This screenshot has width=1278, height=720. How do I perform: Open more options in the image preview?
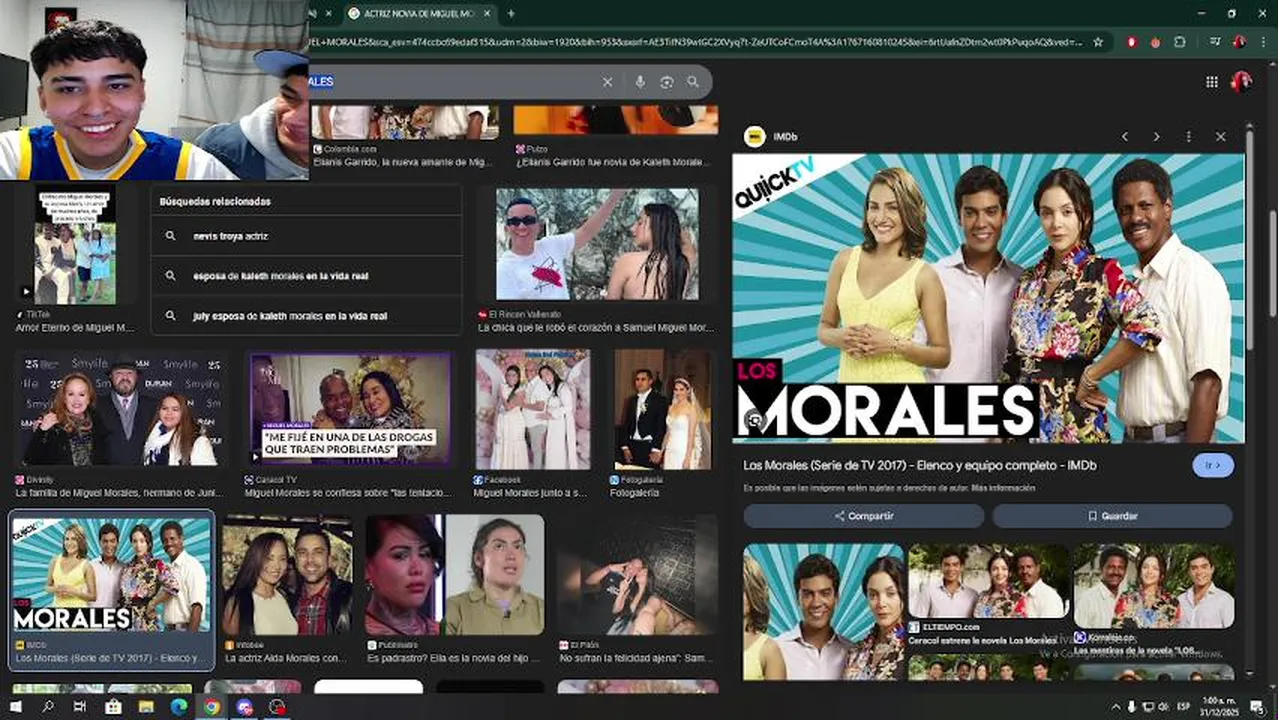[x=1189, y=136]
